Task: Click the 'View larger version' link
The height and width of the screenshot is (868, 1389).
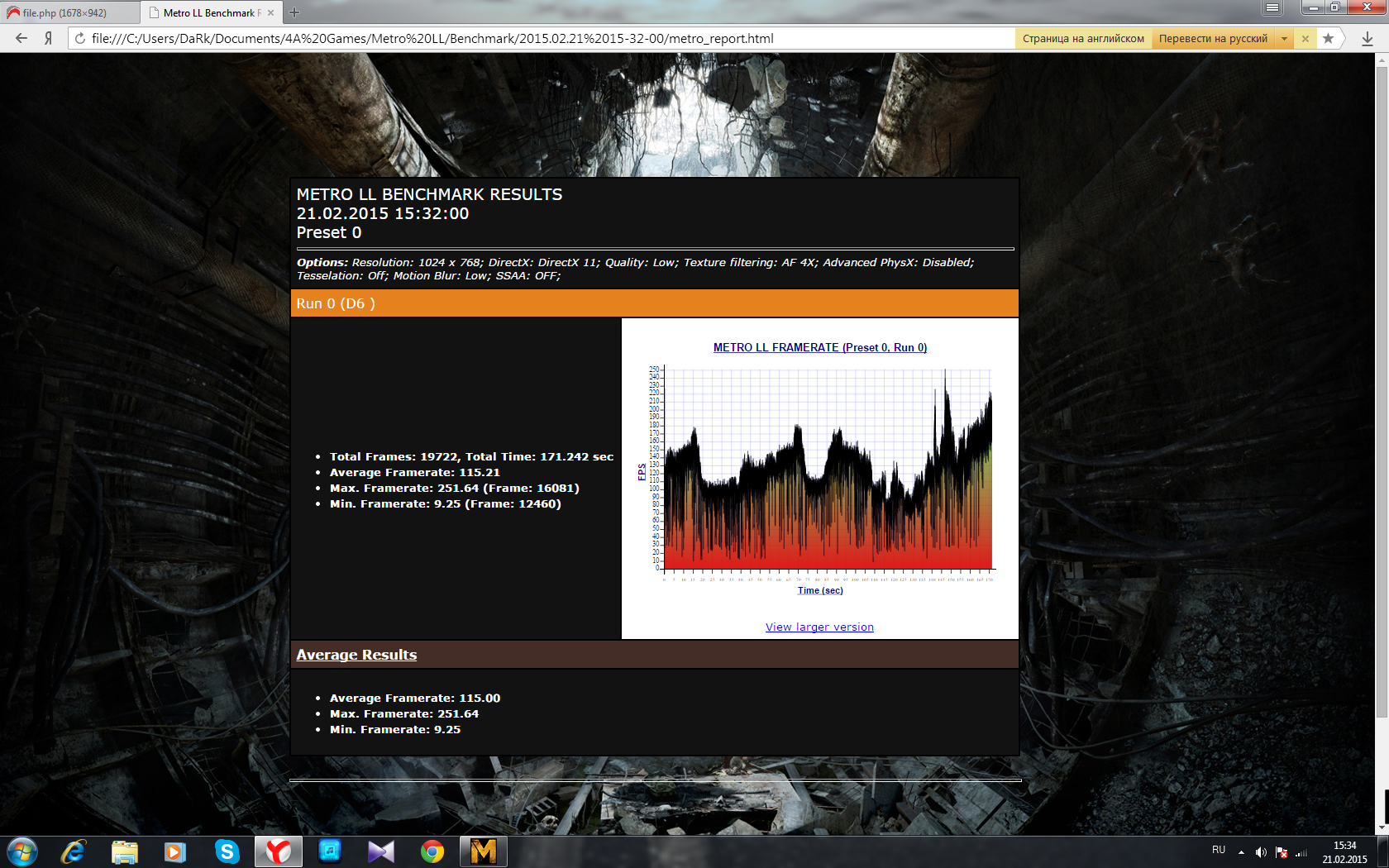Action: click(819, 627)
